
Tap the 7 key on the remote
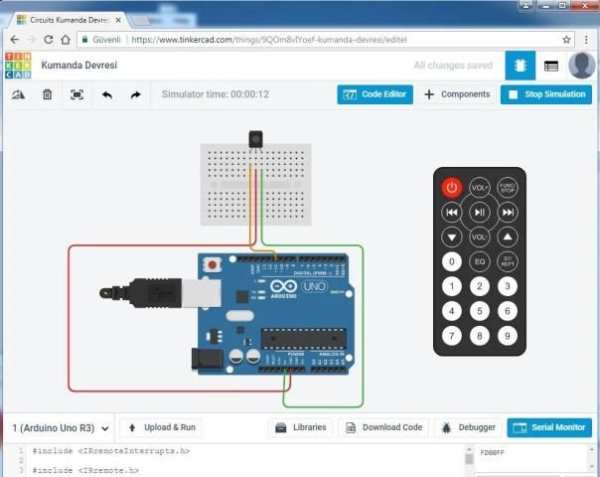[x=452, y=336]
